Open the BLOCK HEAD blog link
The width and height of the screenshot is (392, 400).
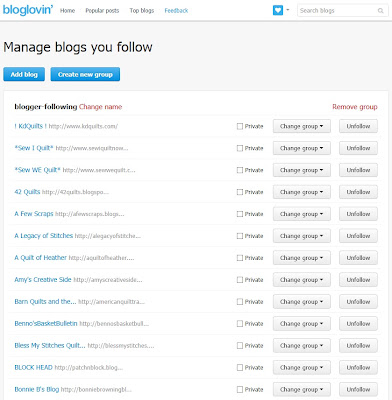[x=33, y=367]
